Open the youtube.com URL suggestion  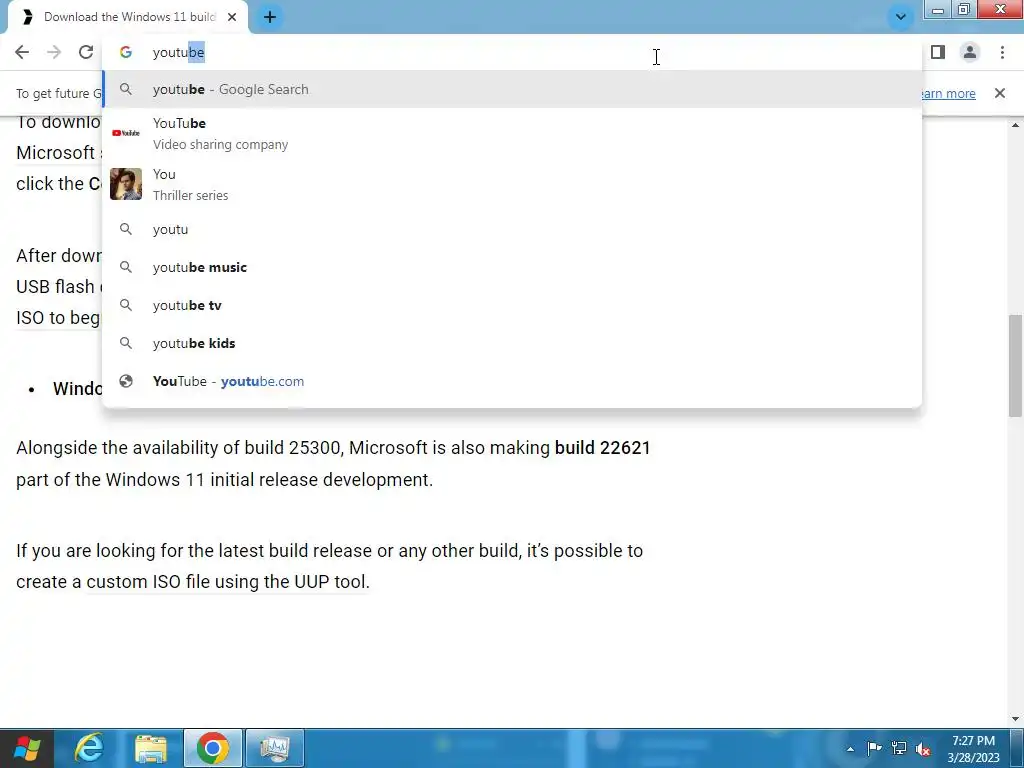tap(512, 381)
